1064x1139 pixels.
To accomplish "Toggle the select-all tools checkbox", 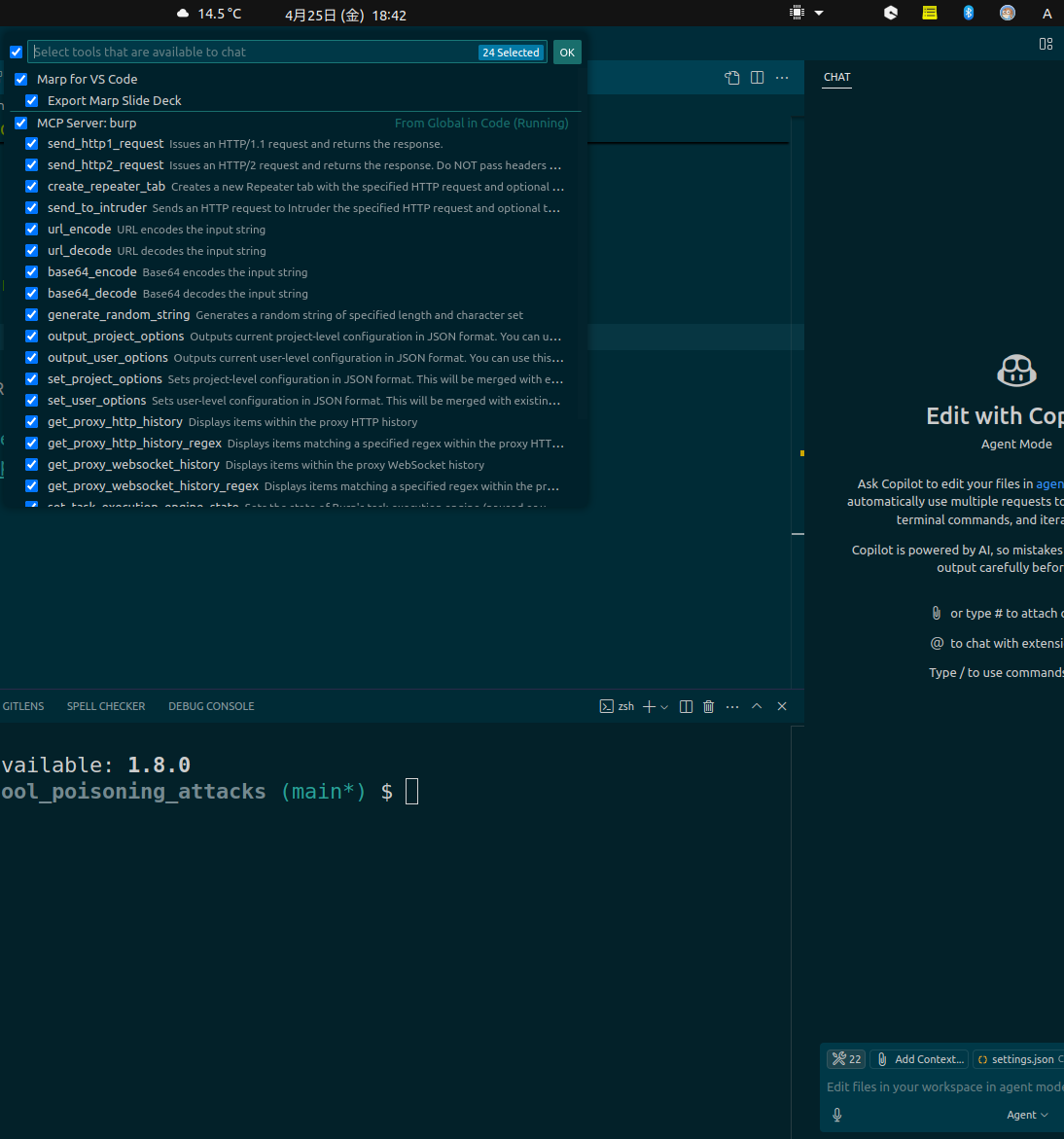I will (x=16, y=53).
